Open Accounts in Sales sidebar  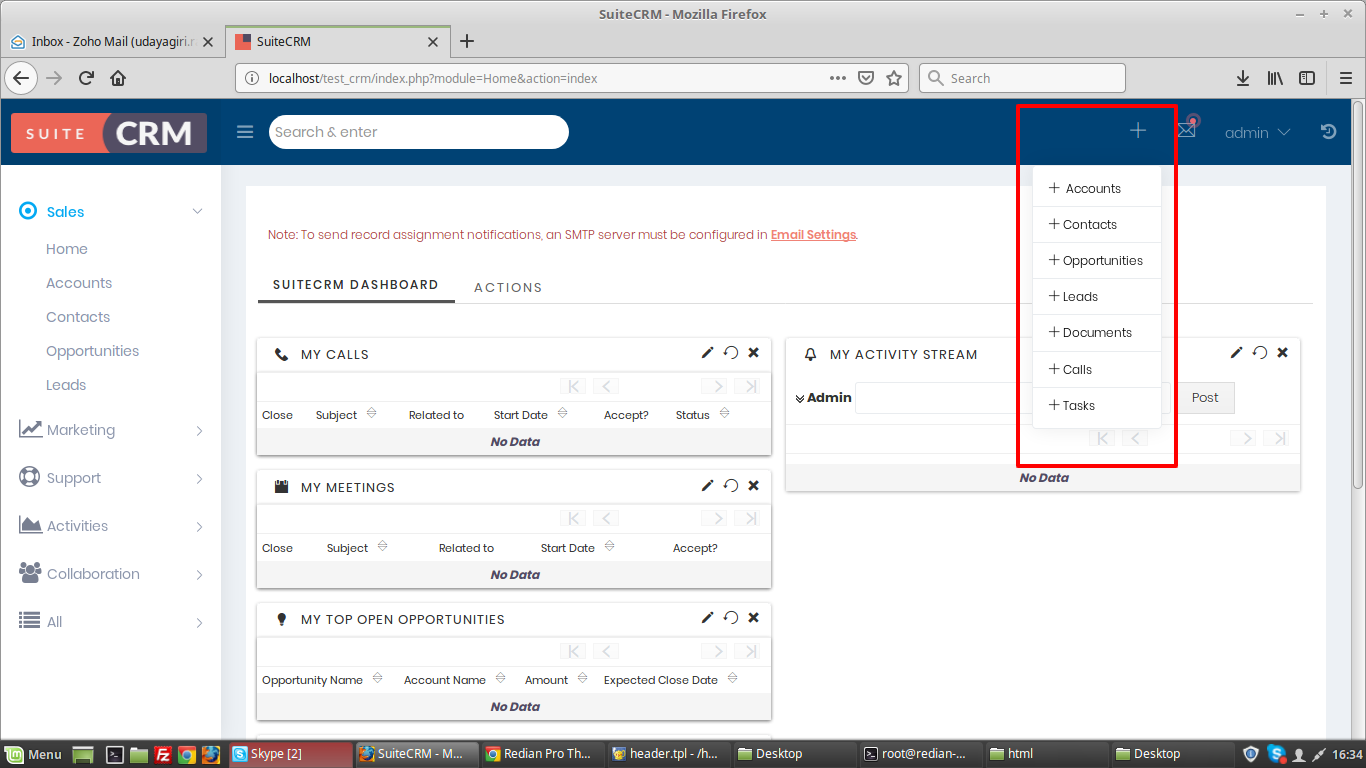point(79,283)
